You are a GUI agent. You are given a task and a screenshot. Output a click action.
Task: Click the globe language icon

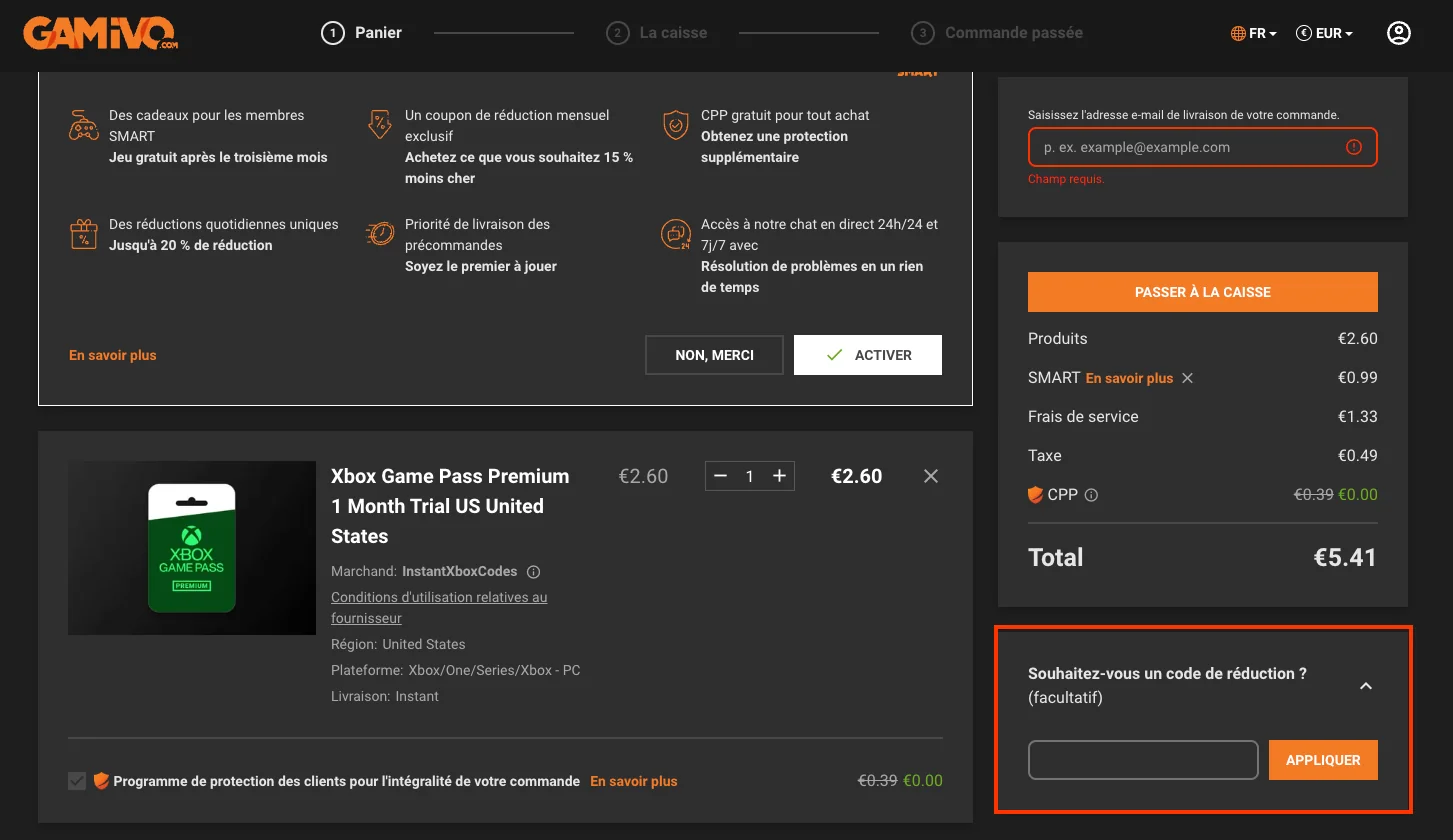point(1238,34)
